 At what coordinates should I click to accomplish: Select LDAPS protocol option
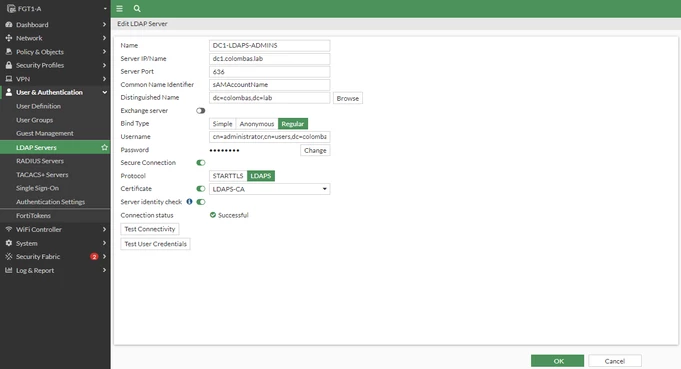click(261, 176)
